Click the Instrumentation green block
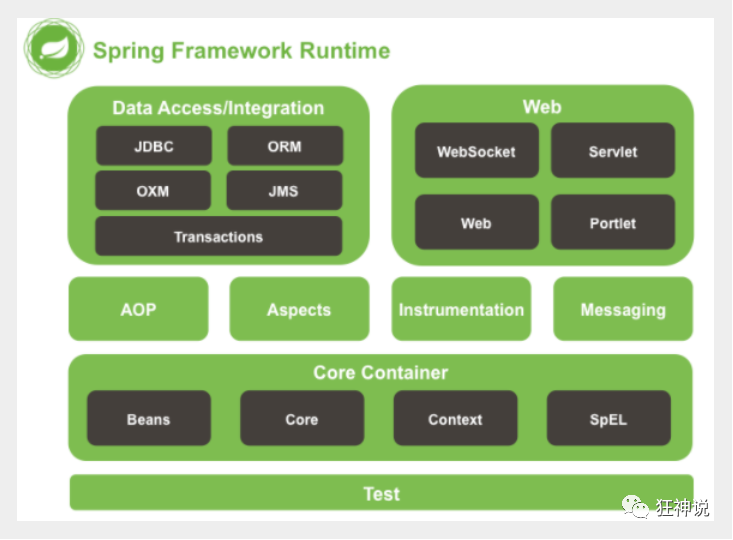733x540 pixels. (461, 309)
